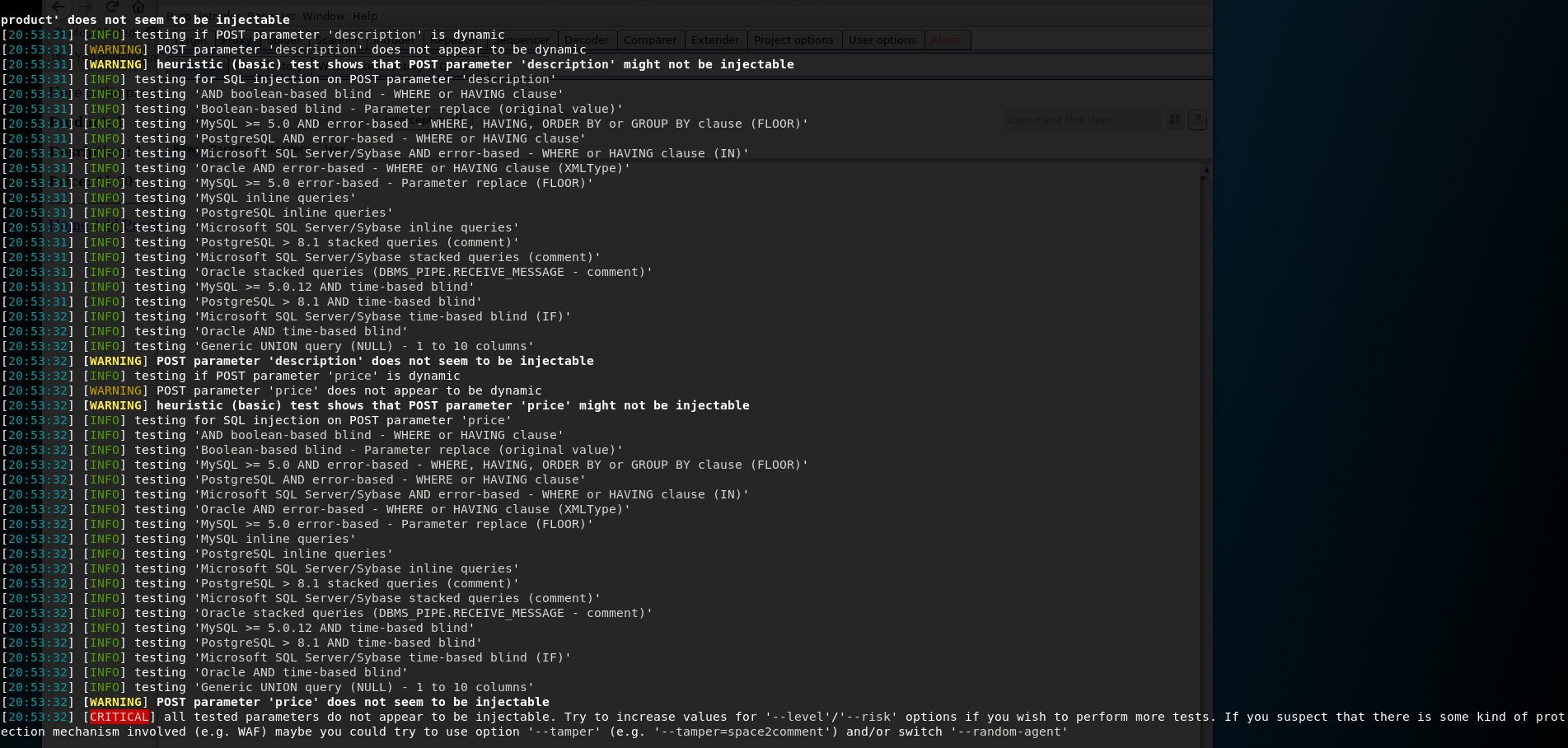This screenshot has height=748, width=1568.
Task: Open the Extender tab
Action: [715, 40]
